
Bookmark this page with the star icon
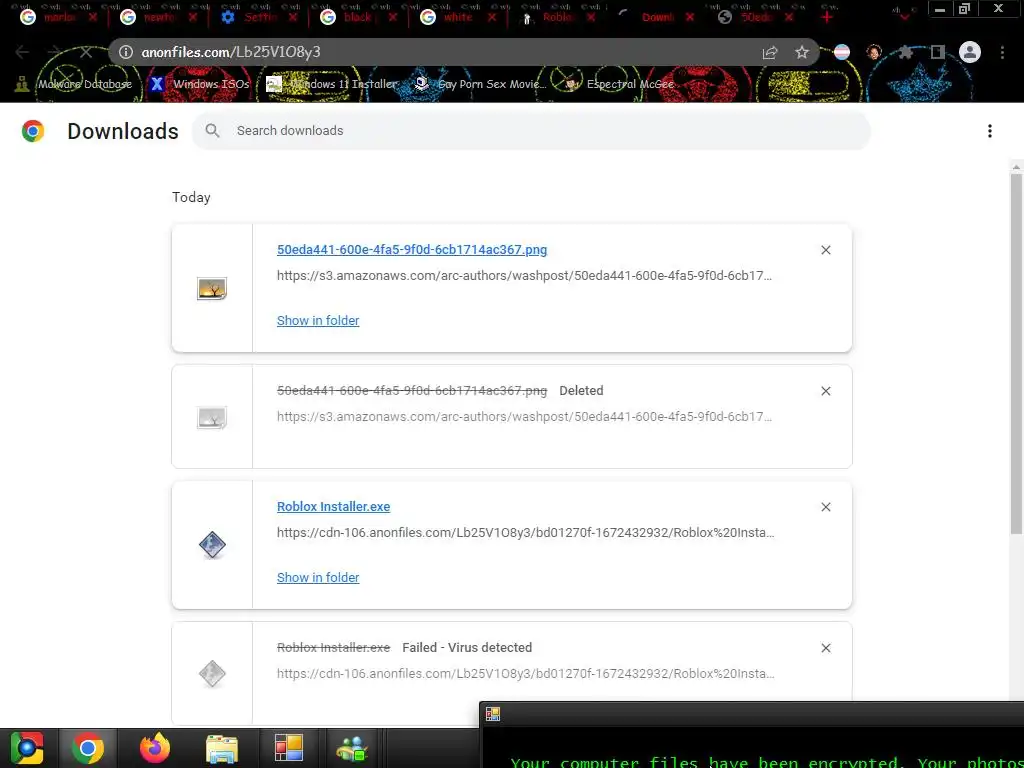pyautogui.click(x=802, y=53)
